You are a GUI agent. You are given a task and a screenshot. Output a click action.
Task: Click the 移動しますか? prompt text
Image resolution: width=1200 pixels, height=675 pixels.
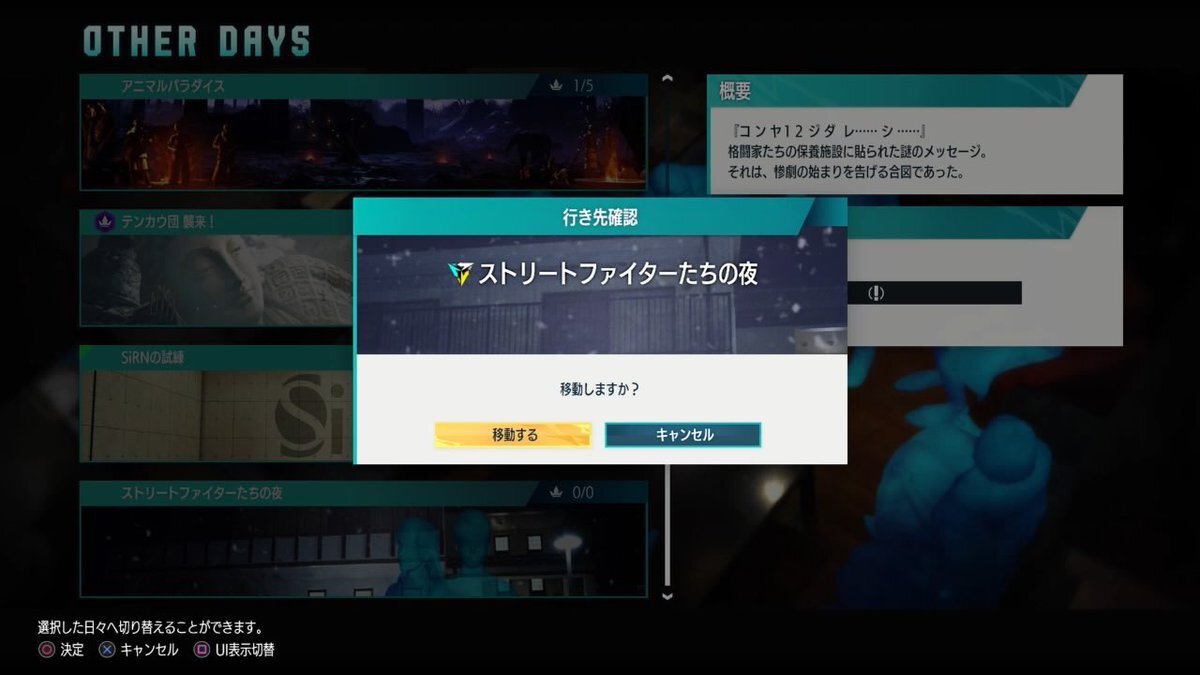pos(599,388)
